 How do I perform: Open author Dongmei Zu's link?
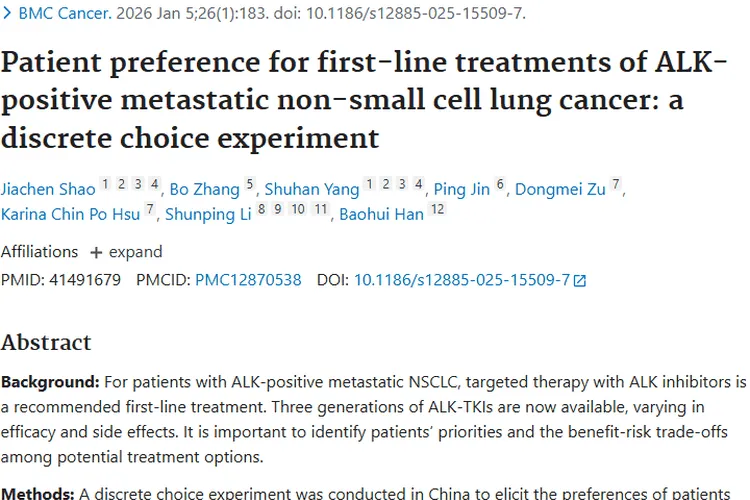click(560, 189)
